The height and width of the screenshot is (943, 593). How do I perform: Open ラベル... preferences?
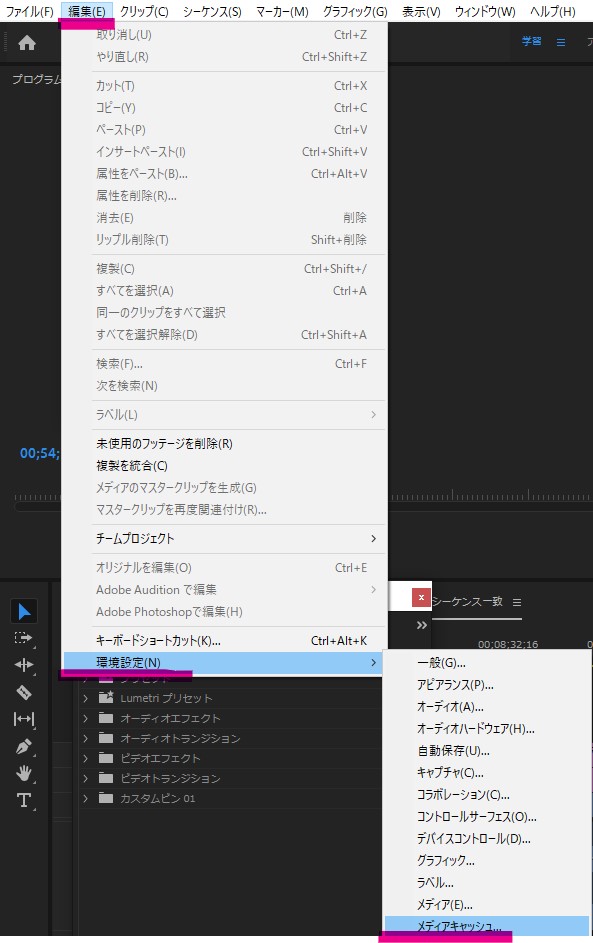point(487,882)
